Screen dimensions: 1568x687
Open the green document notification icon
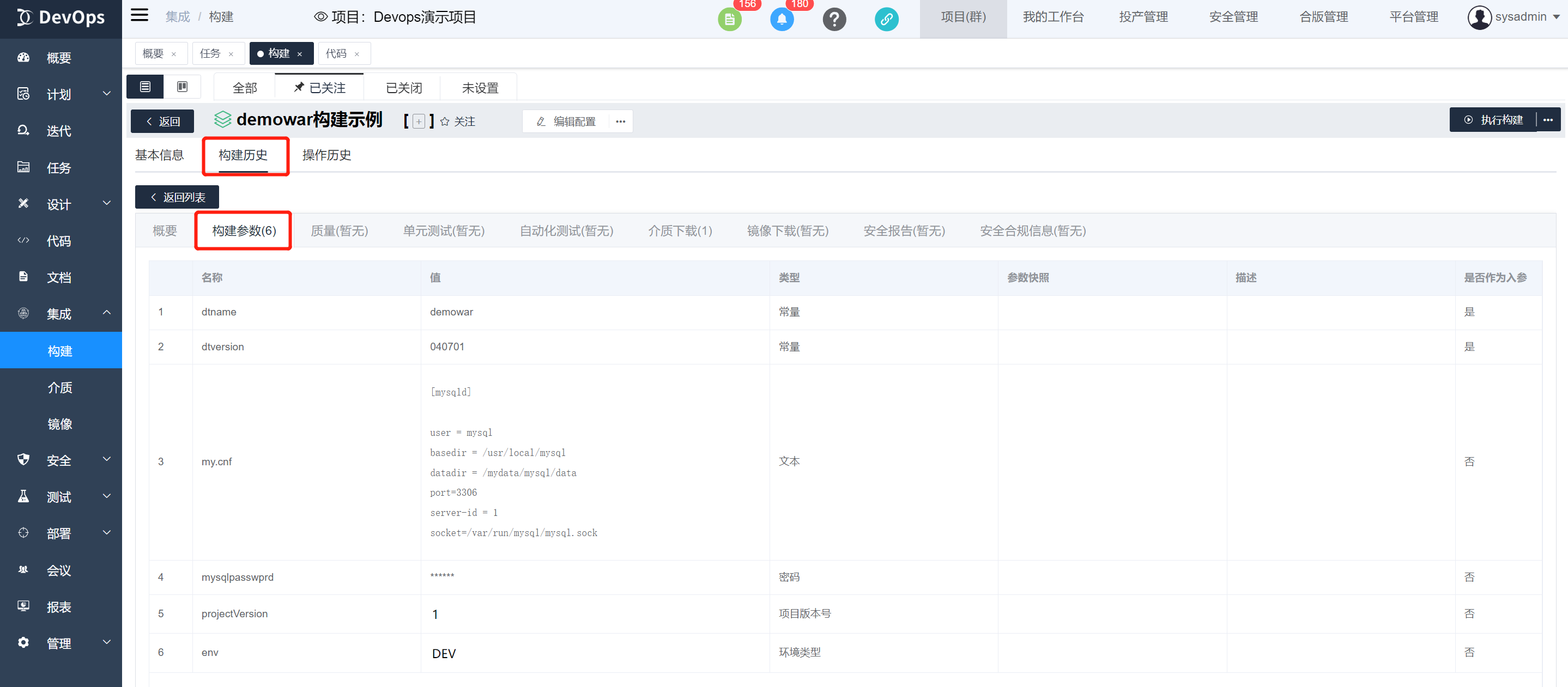click(729, 20)
